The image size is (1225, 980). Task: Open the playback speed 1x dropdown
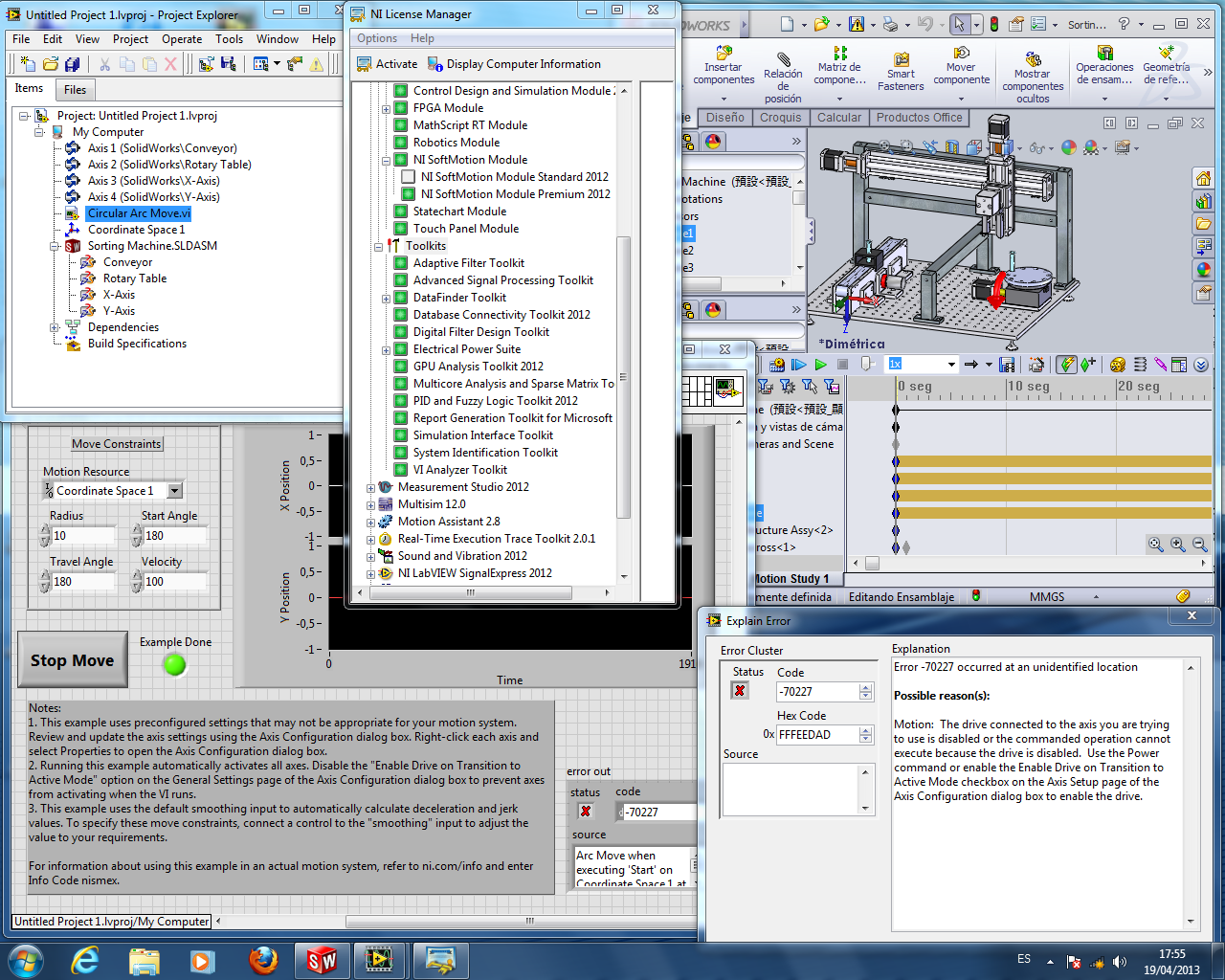pos(951,365)
